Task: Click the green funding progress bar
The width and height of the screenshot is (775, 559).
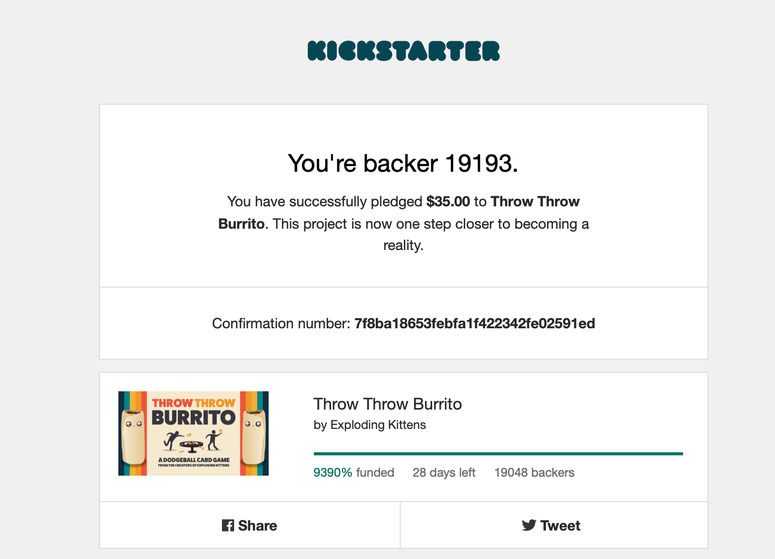Action: pos(498,453)
